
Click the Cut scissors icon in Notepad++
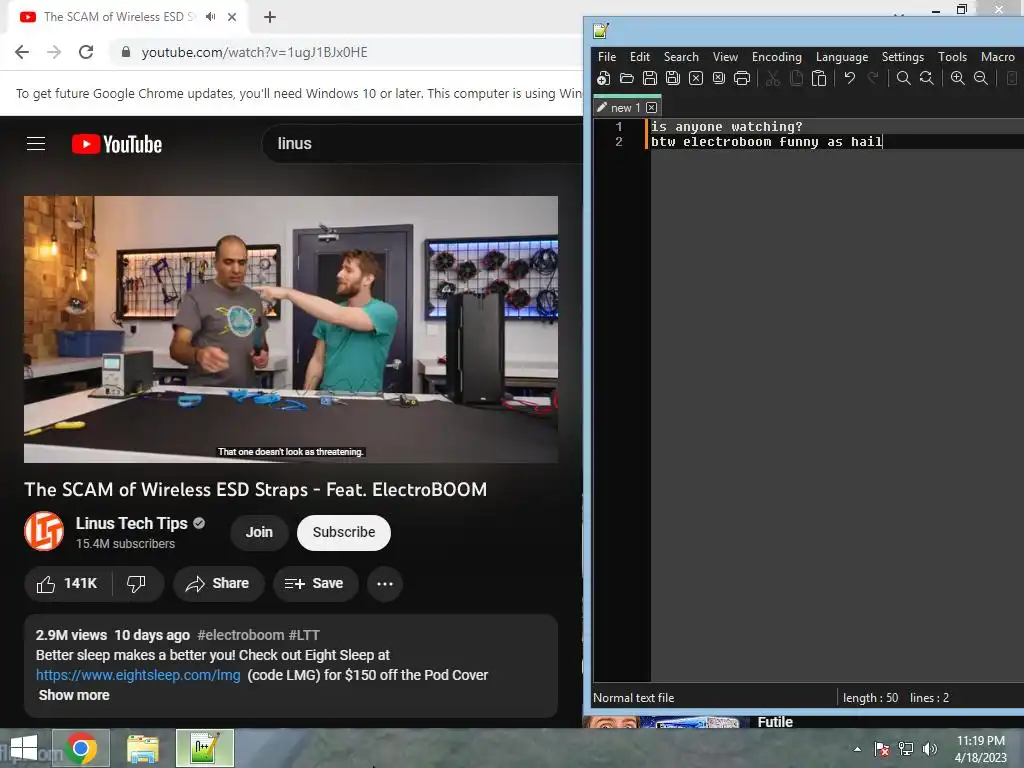[773, 78]
